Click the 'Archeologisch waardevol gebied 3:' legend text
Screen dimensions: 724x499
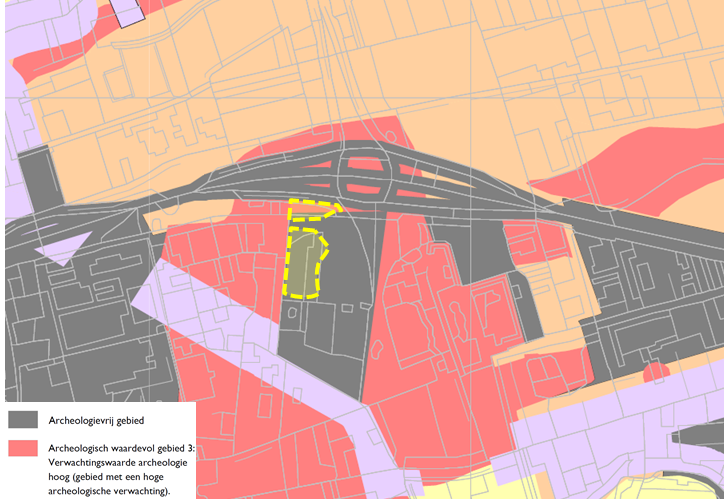pos(122,448)
